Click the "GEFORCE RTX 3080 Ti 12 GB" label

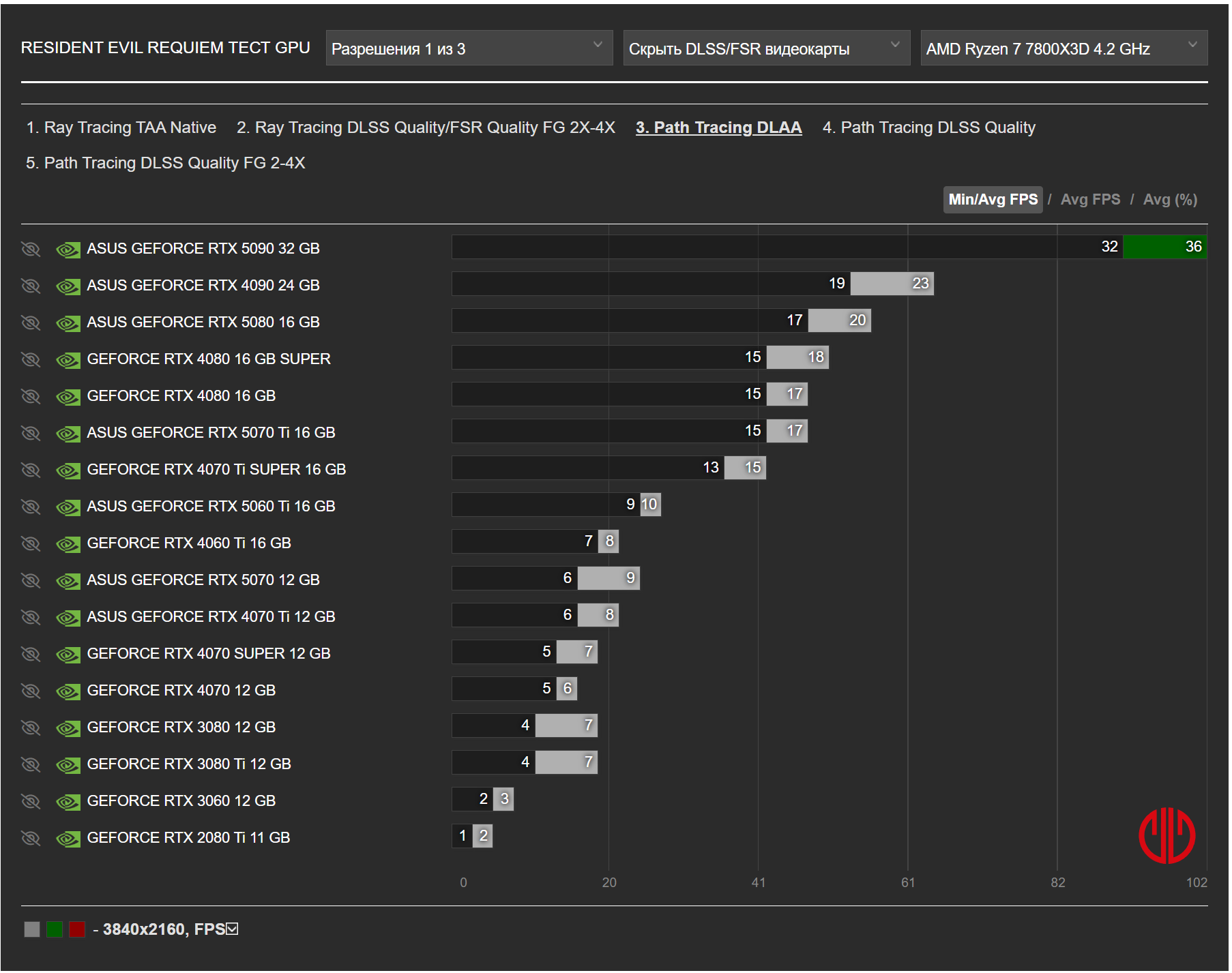[x=189, y=764]
